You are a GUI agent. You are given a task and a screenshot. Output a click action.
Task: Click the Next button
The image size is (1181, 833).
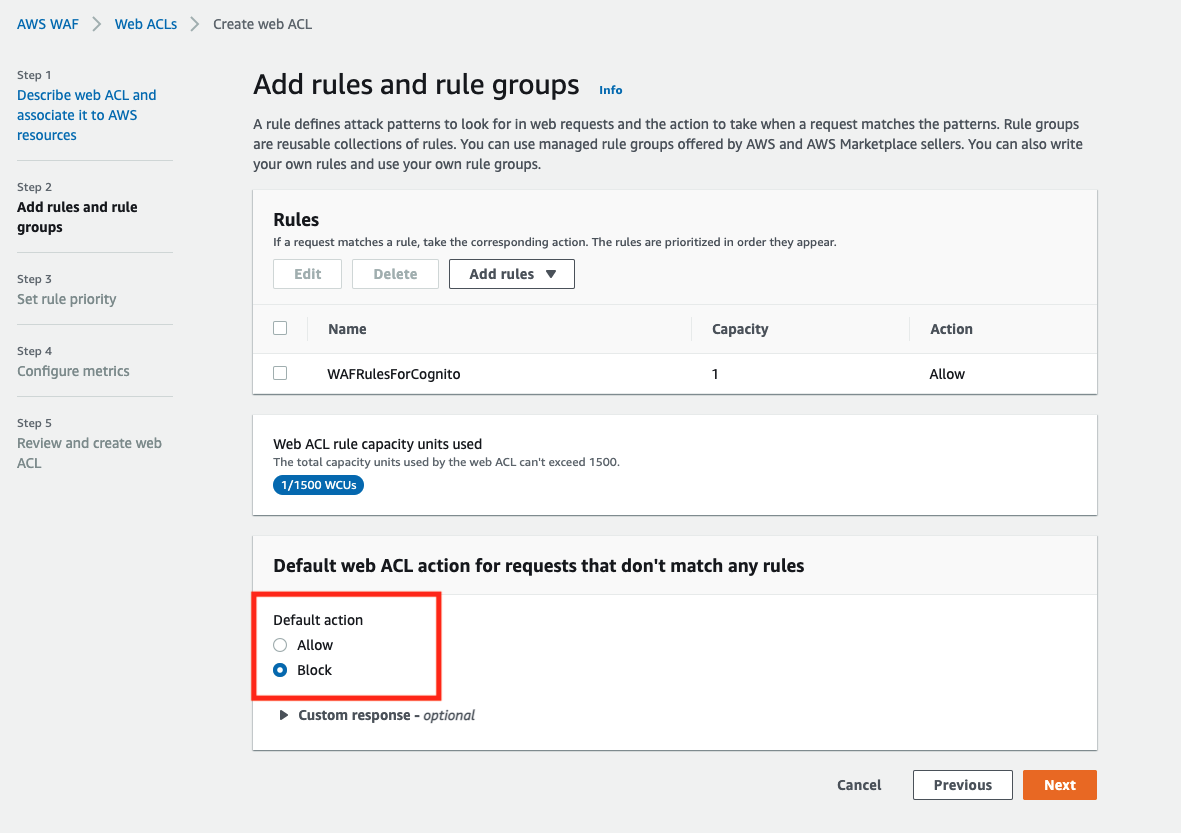click(1059, 785)
